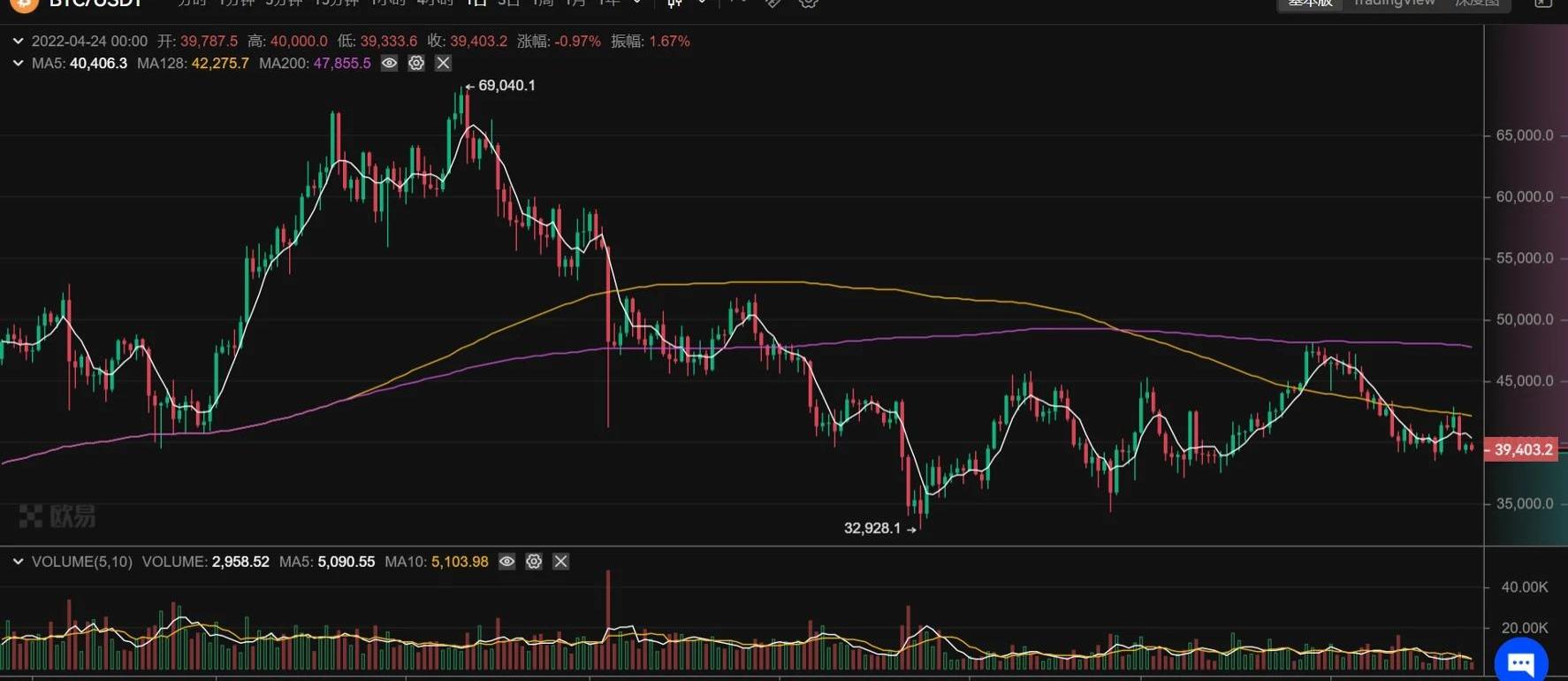
Task: Collapse the MA5 indicator legend row
Action: (x=18, y=63)
